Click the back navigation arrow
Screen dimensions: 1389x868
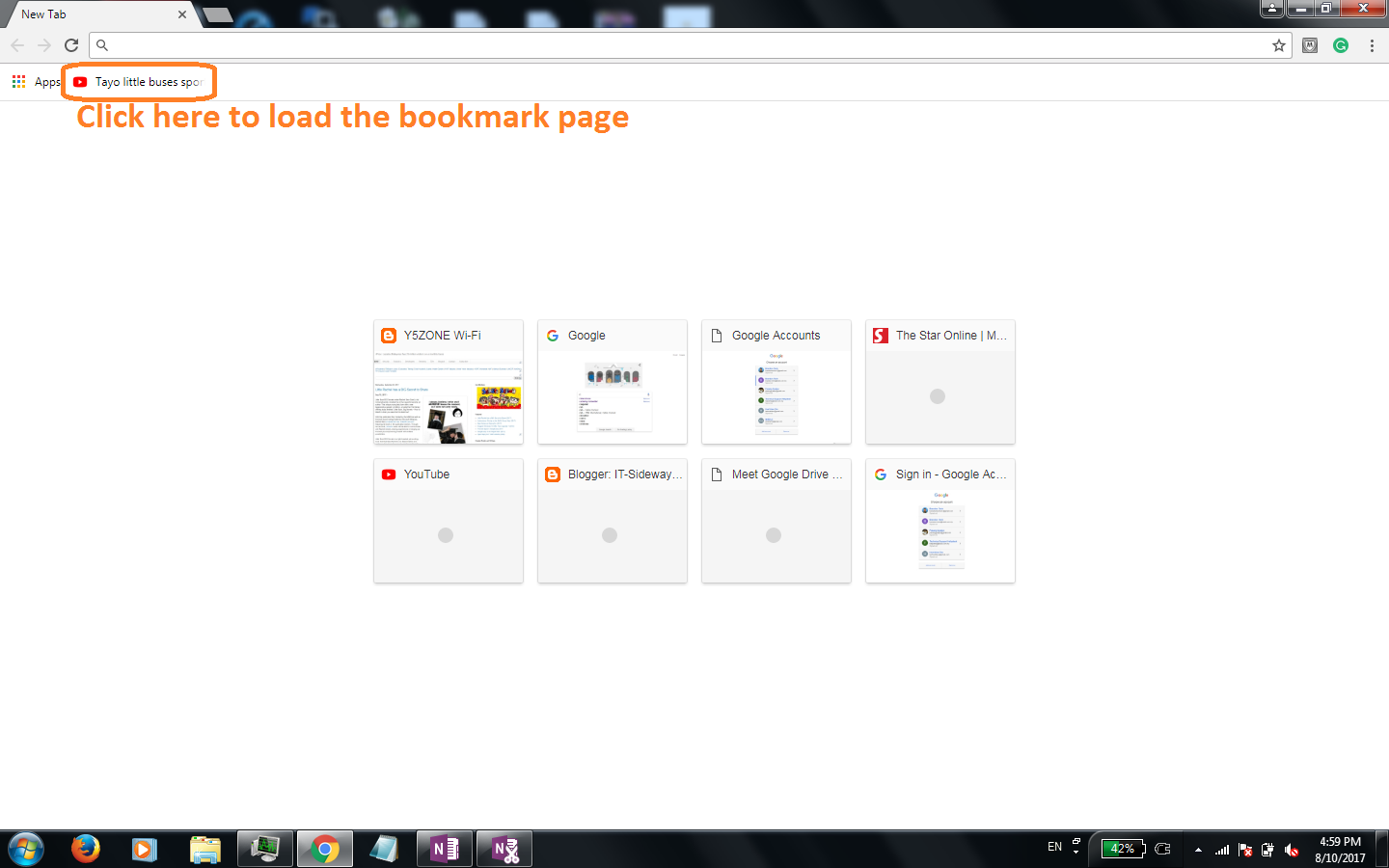coord(17,44)
